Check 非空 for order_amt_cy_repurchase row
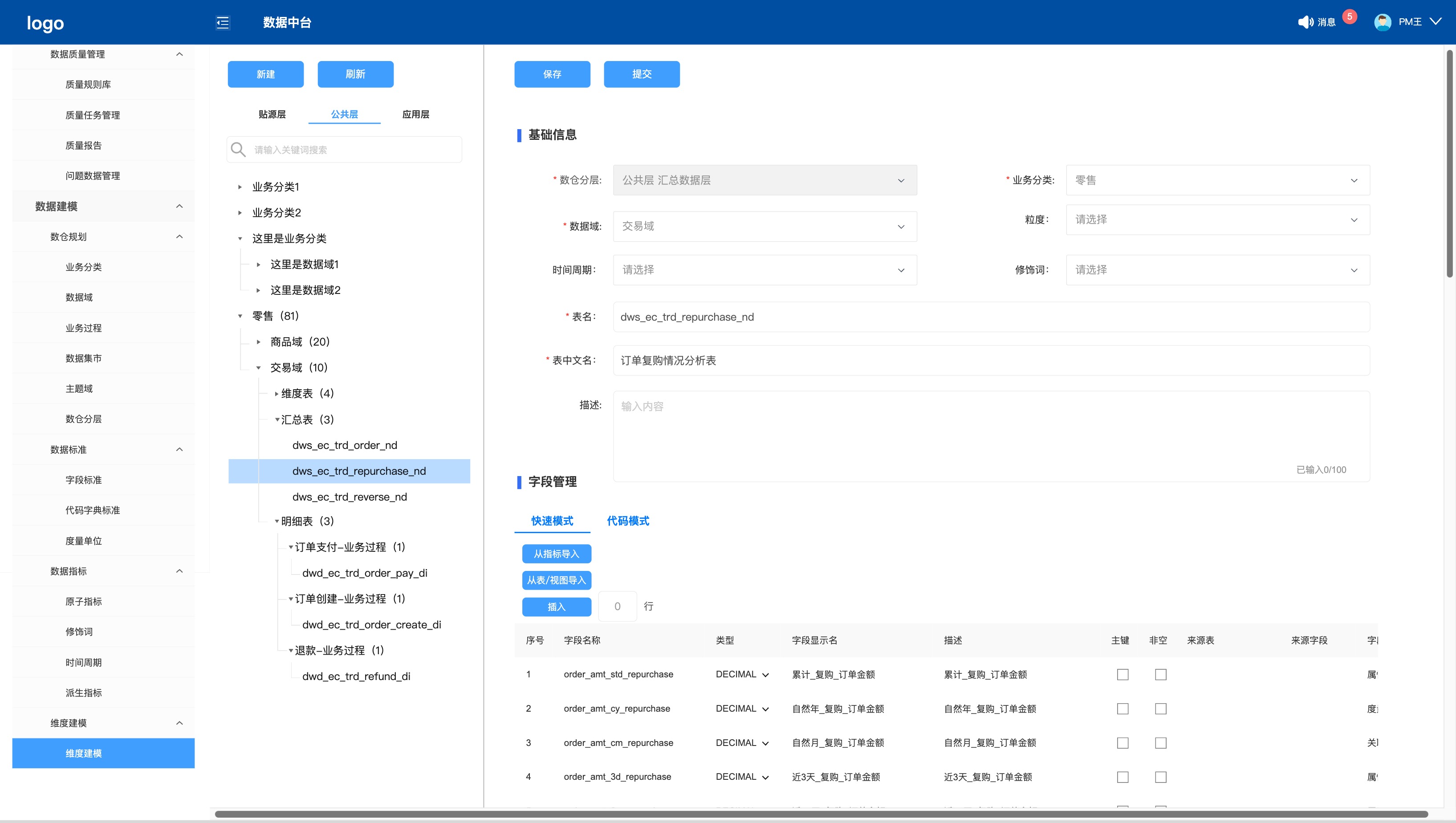 1160,709
